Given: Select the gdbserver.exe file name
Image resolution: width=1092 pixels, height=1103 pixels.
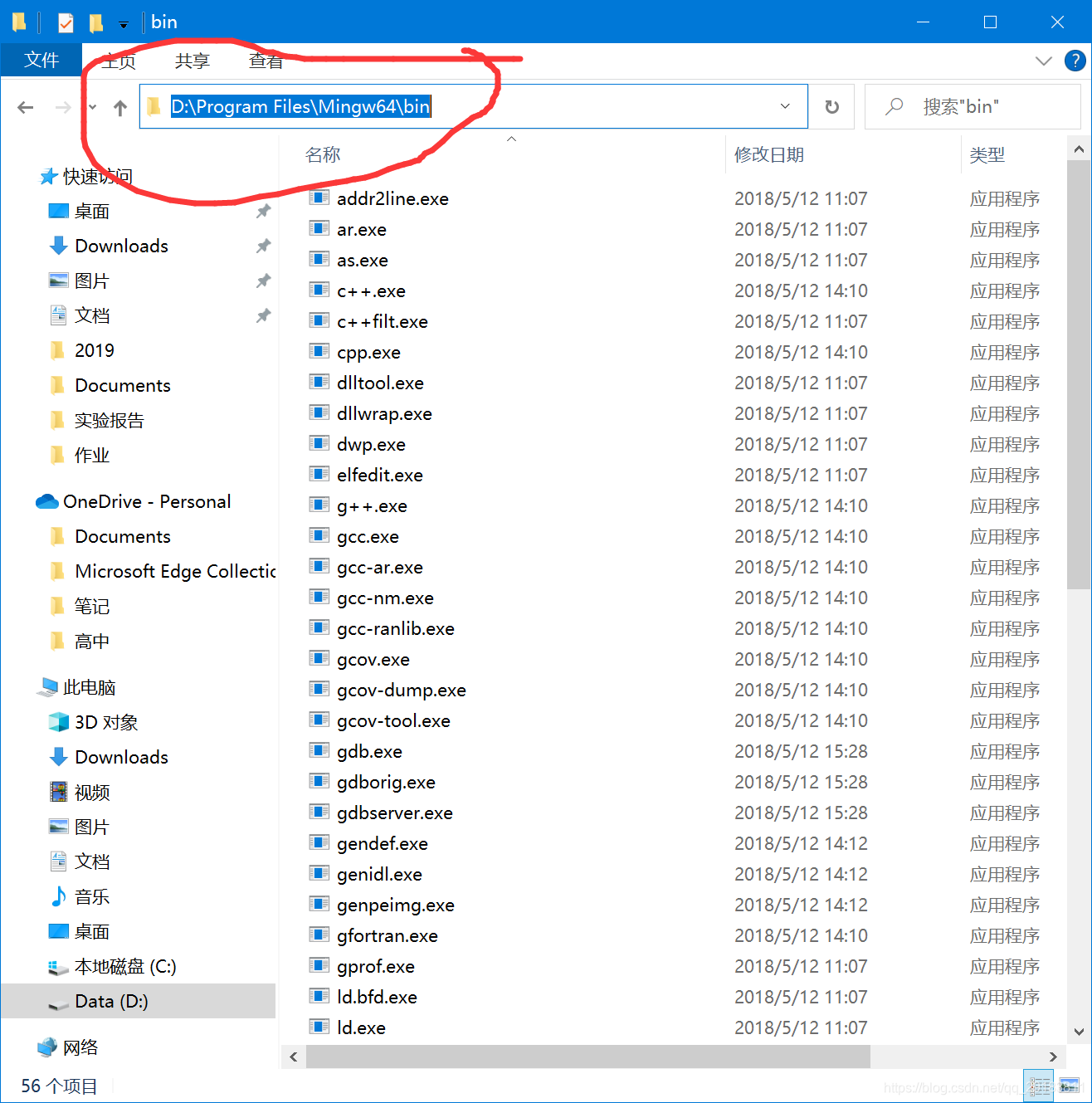Looking at the screenshot, I should click(395, 813).
